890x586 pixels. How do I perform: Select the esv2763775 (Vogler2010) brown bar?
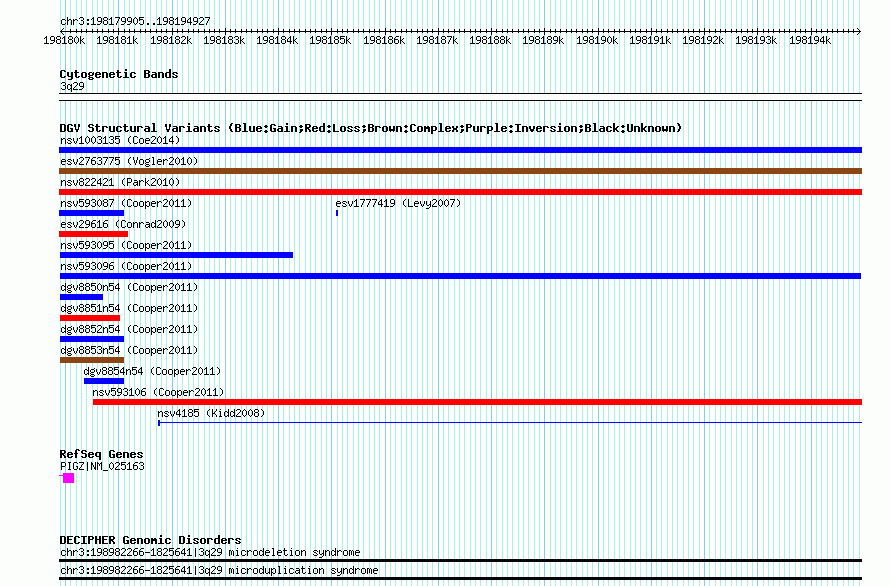(460, 171)
